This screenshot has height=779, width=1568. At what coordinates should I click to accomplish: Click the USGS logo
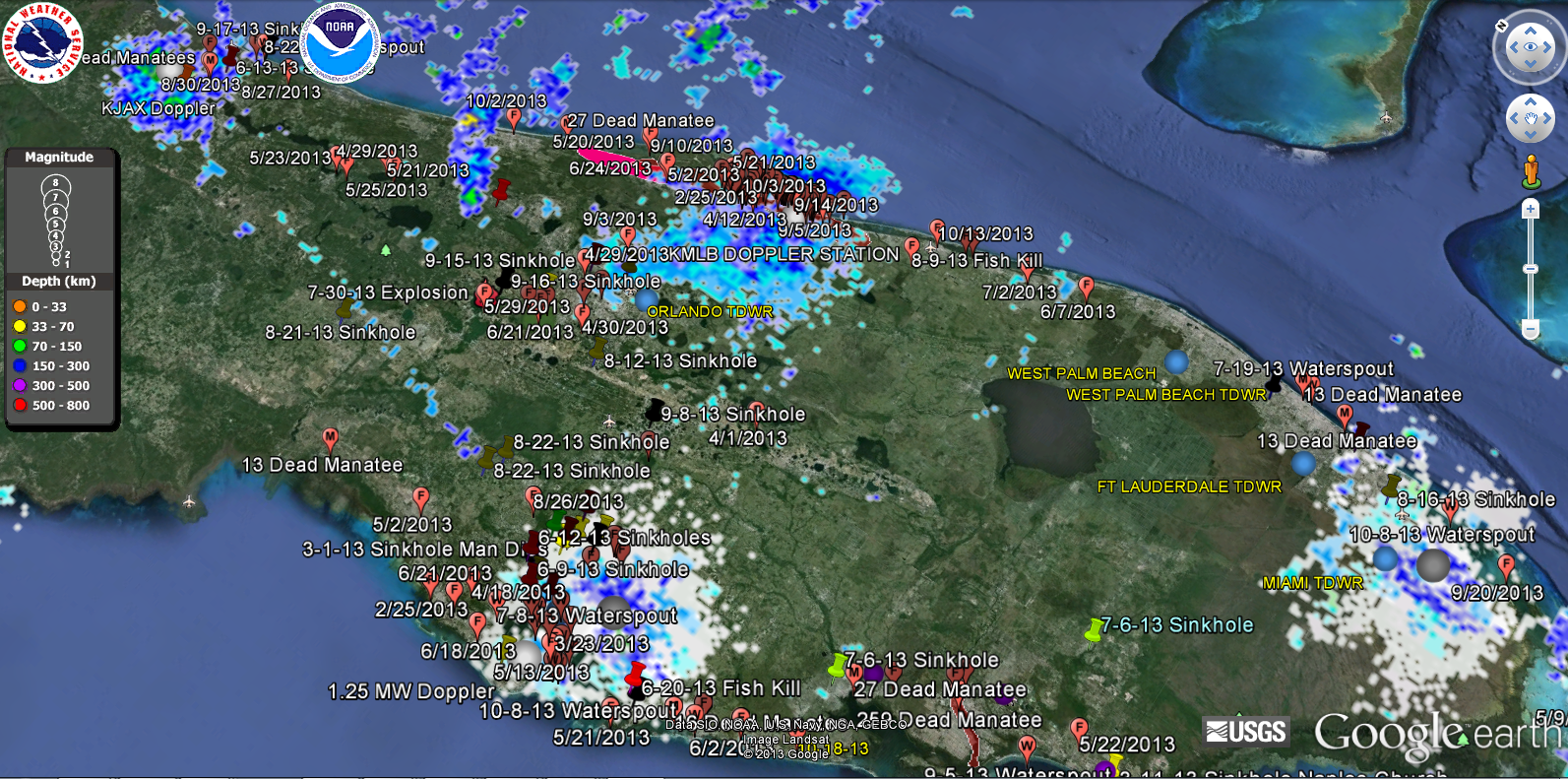click(1246, 732)
